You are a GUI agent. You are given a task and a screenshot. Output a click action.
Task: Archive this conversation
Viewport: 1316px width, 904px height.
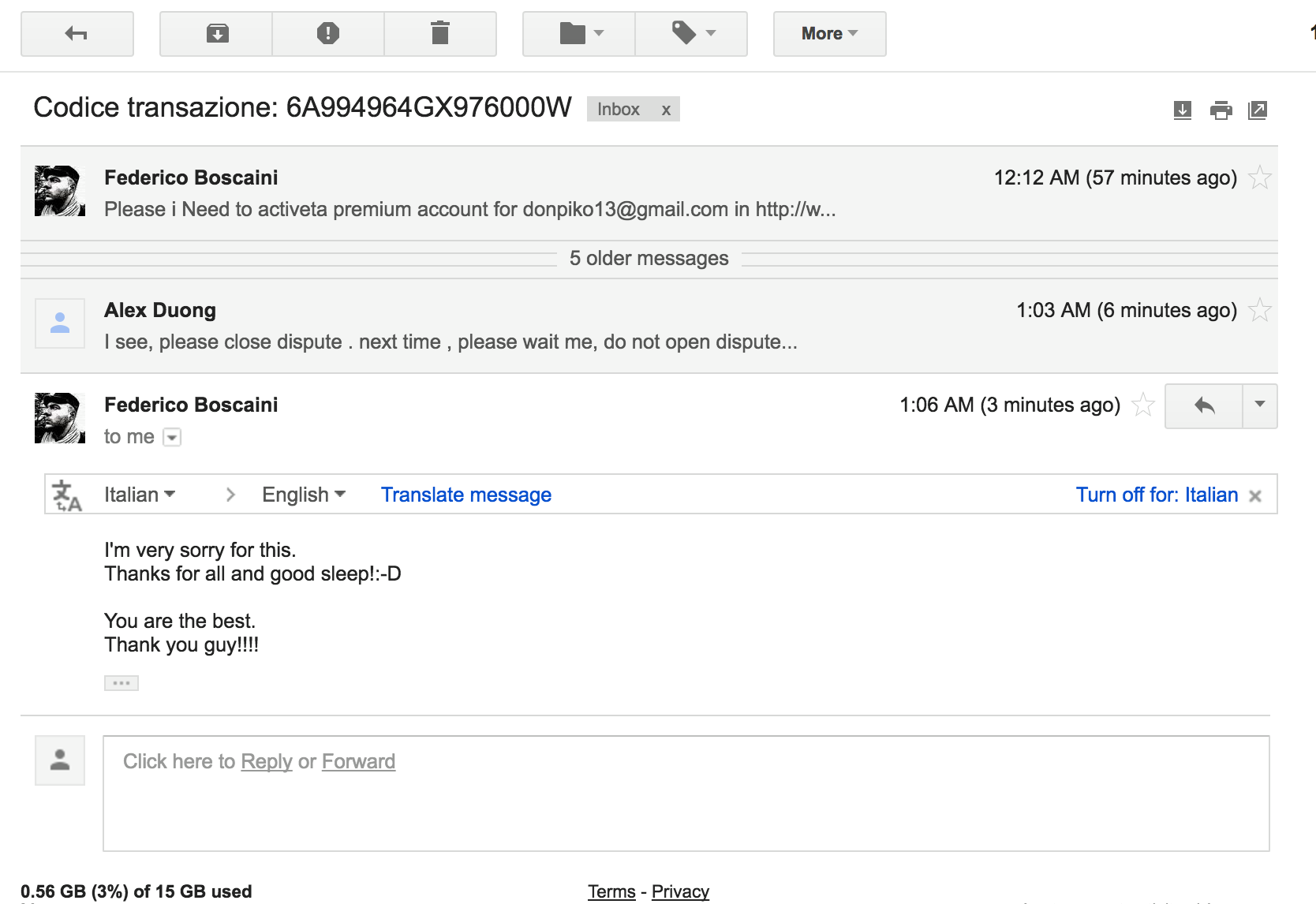click(217, 34)
